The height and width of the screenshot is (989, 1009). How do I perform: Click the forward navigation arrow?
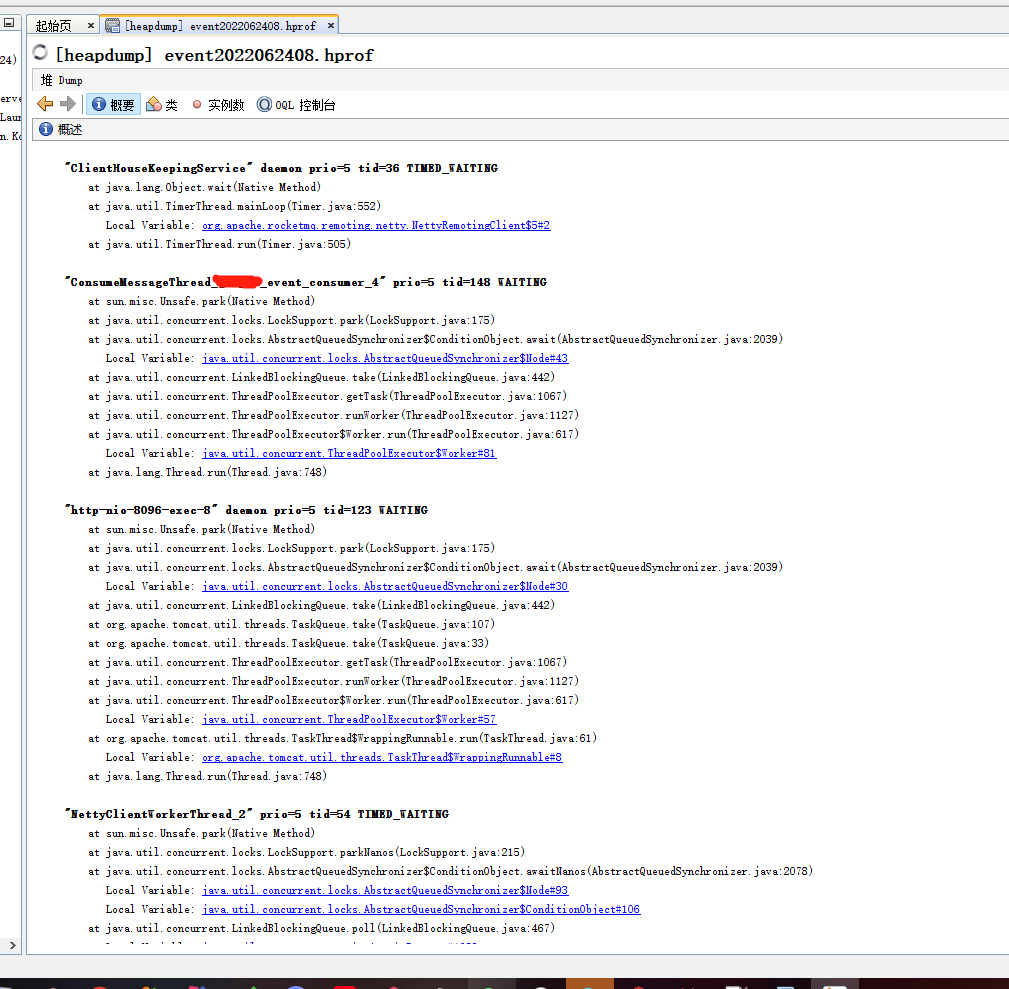coord(66,103)
